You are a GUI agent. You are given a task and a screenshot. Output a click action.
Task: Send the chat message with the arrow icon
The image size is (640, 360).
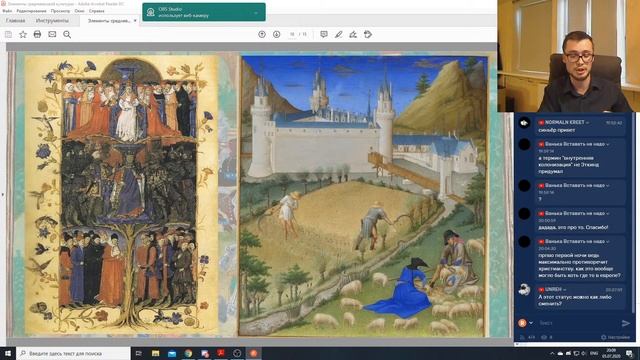(x=626, y=323)
